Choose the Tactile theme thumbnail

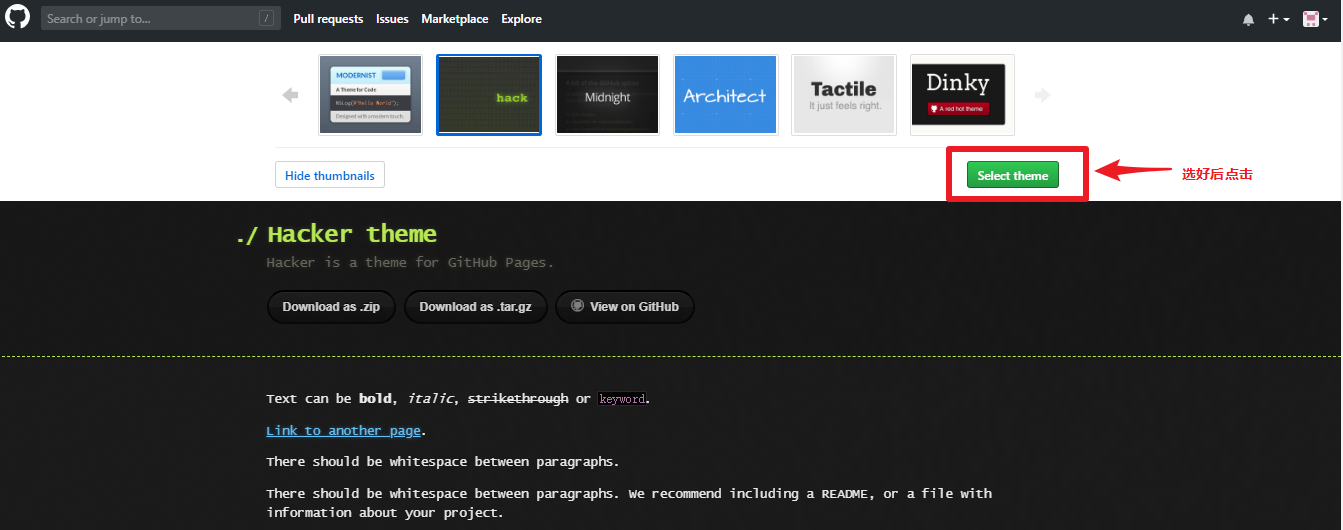(x=844, y=95)
